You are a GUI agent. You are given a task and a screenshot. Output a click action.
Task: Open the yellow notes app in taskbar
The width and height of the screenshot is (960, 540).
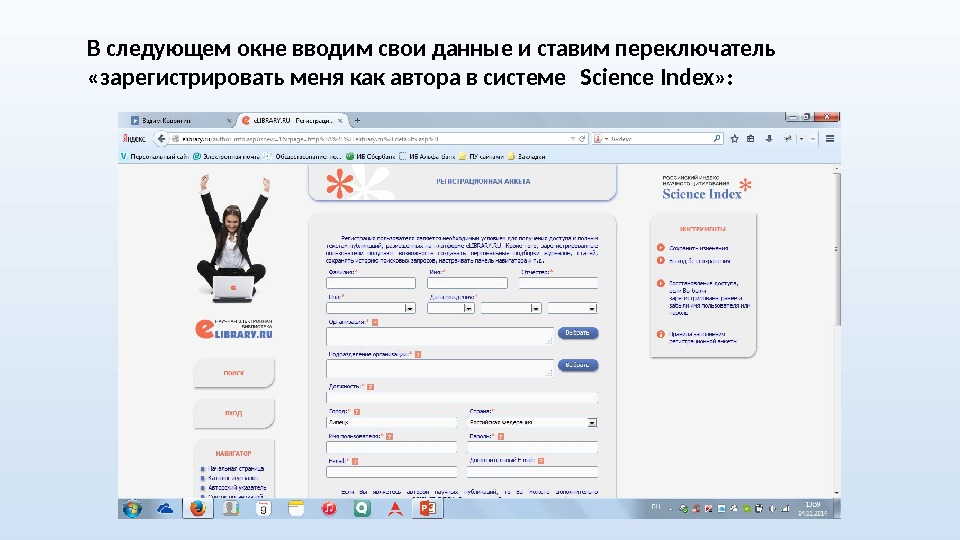[x=296, y=508]
